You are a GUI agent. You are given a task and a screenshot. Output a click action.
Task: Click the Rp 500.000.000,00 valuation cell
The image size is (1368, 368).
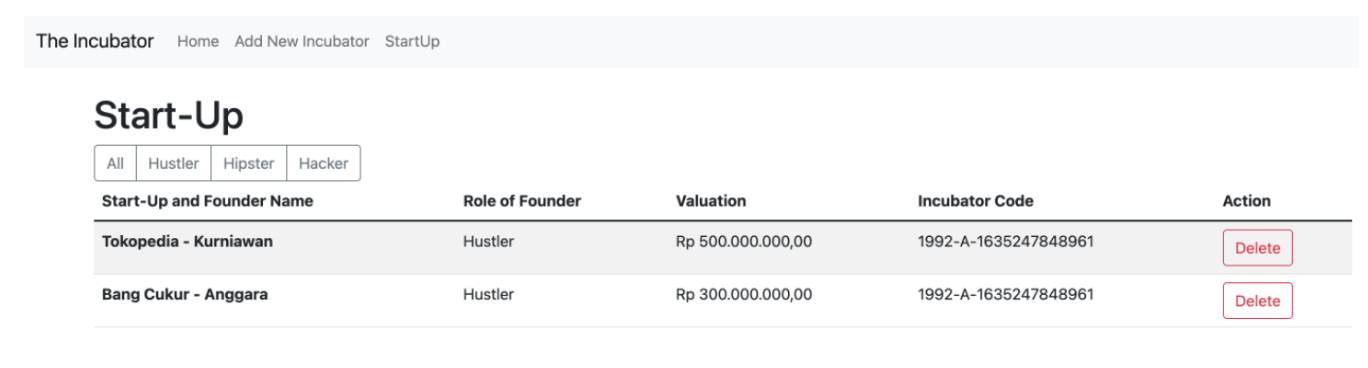(x=744, y=242)
